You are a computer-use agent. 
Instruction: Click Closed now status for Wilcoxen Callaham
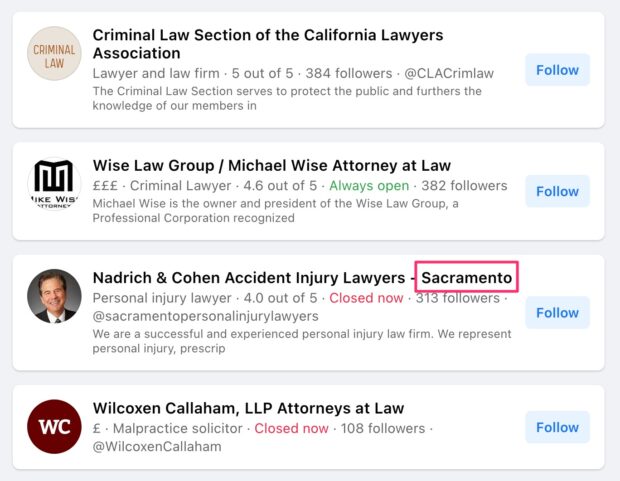pos(291,428)
